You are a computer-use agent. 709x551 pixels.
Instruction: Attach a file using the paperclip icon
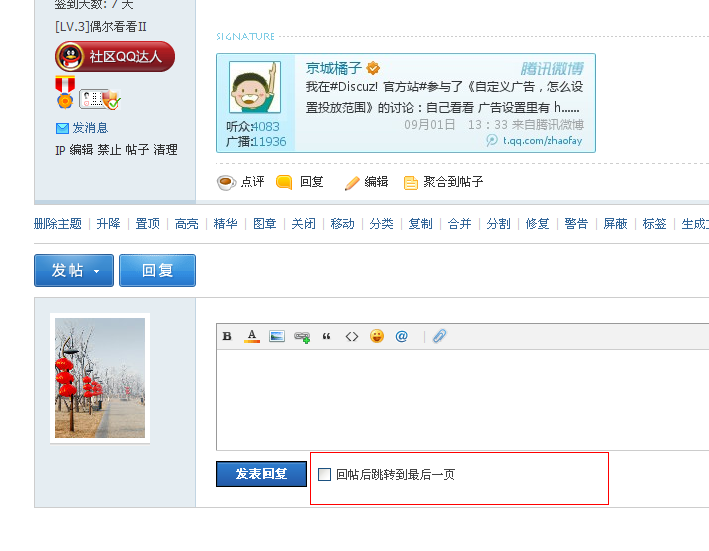(439, 336)
